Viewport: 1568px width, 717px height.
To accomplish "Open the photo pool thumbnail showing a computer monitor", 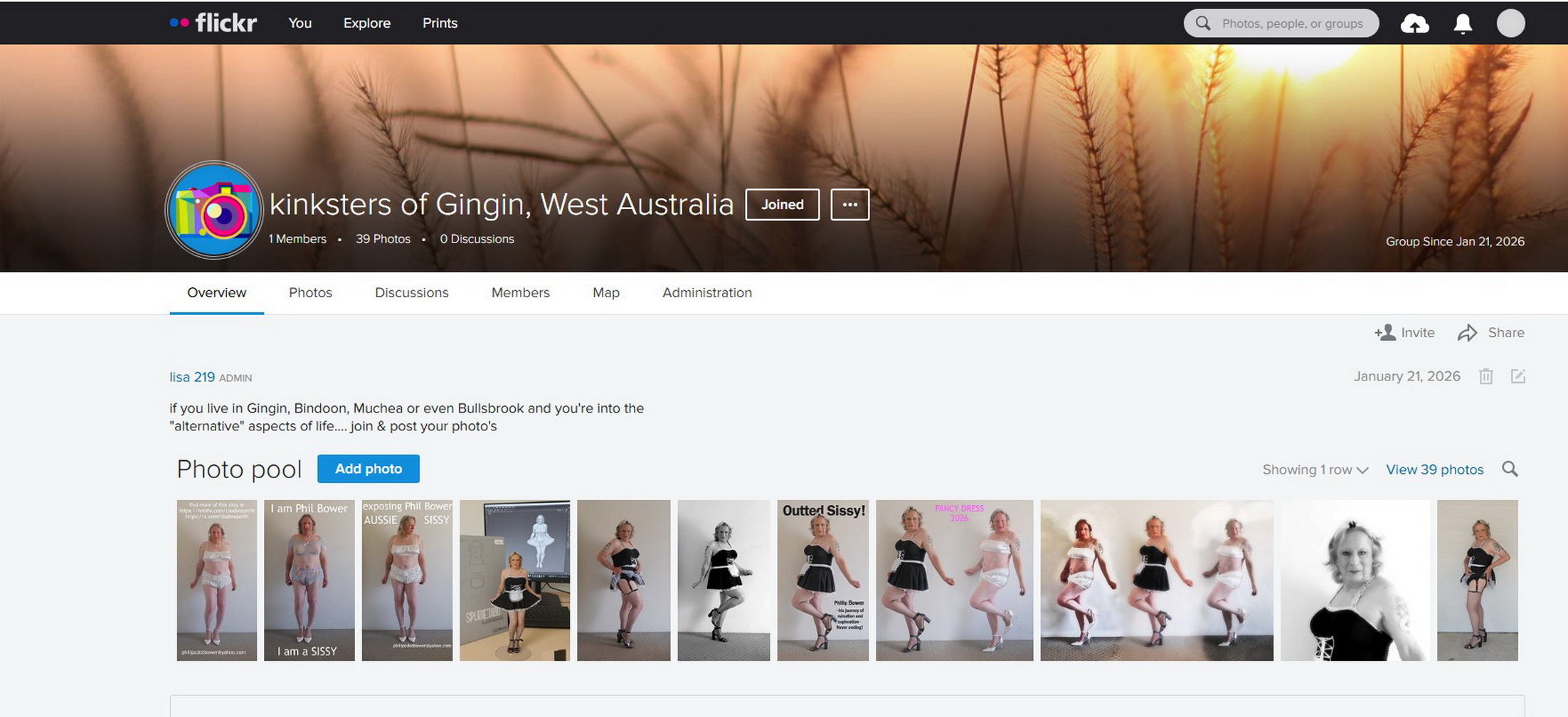I will pos(514,580).
